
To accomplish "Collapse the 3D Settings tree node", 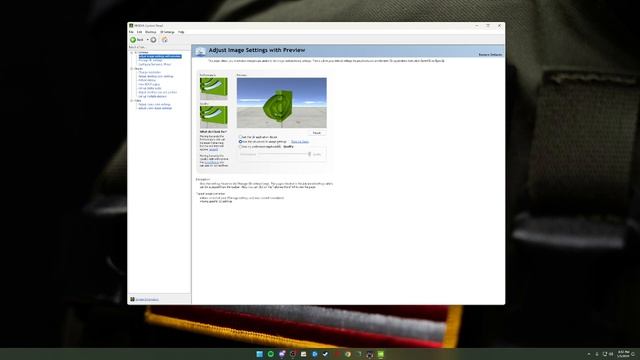I will point(132,53).
